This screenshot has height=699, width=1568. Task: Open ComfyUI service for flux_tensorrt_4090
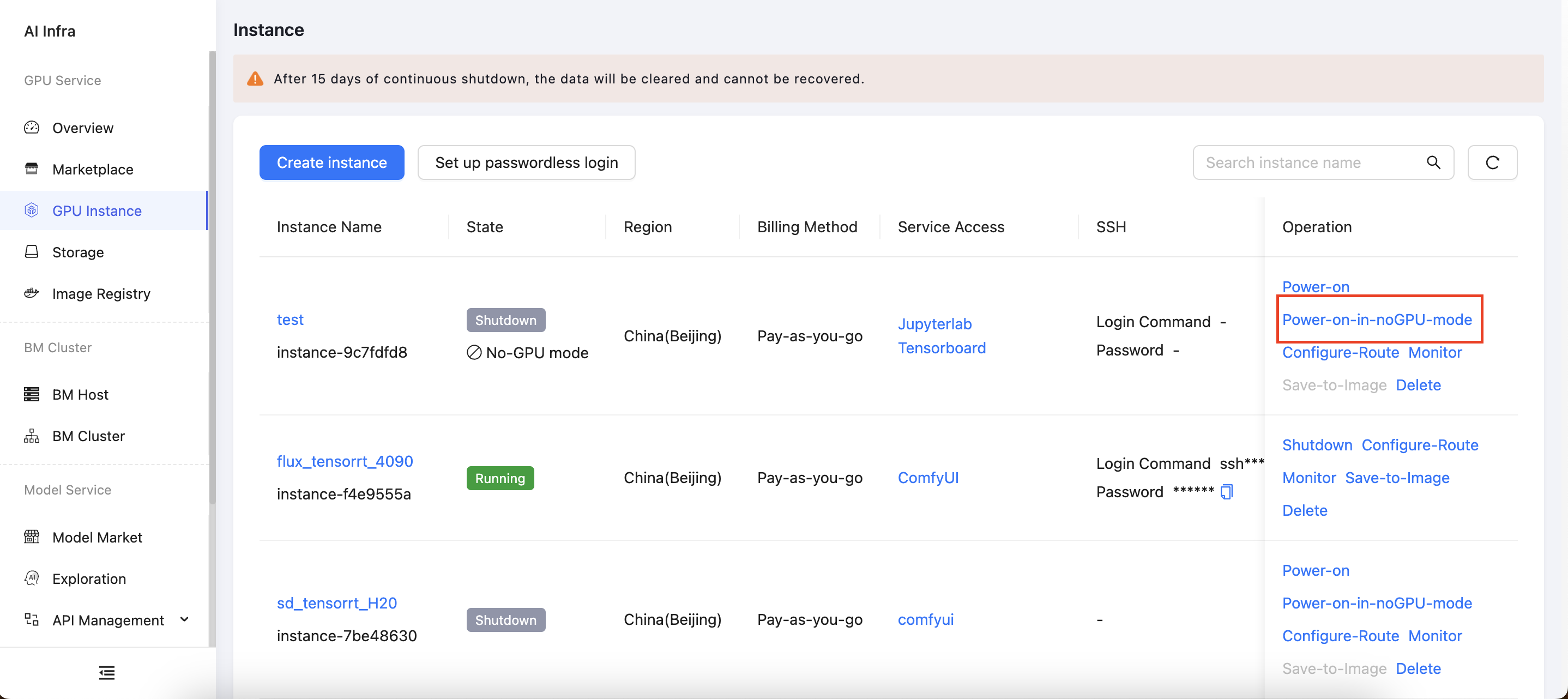pyautogui.click(x=927, y=478)
